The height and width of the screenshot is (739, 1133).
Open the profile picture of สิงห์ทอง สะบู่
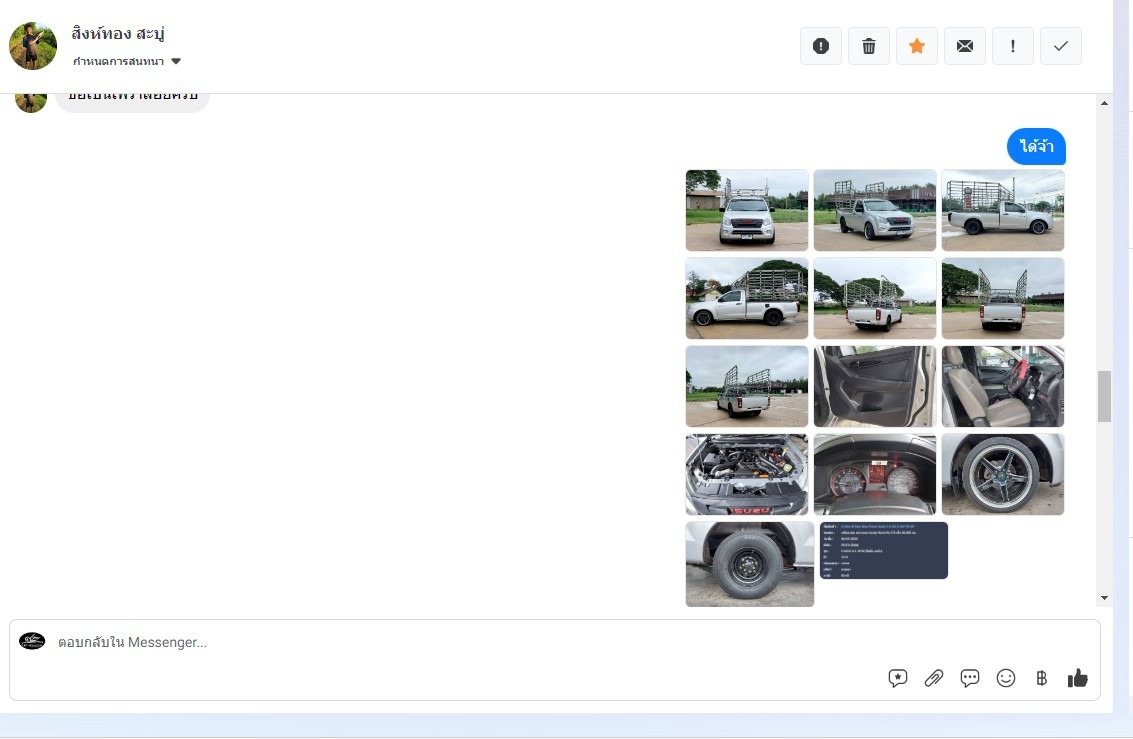click(x=33, y=46)
